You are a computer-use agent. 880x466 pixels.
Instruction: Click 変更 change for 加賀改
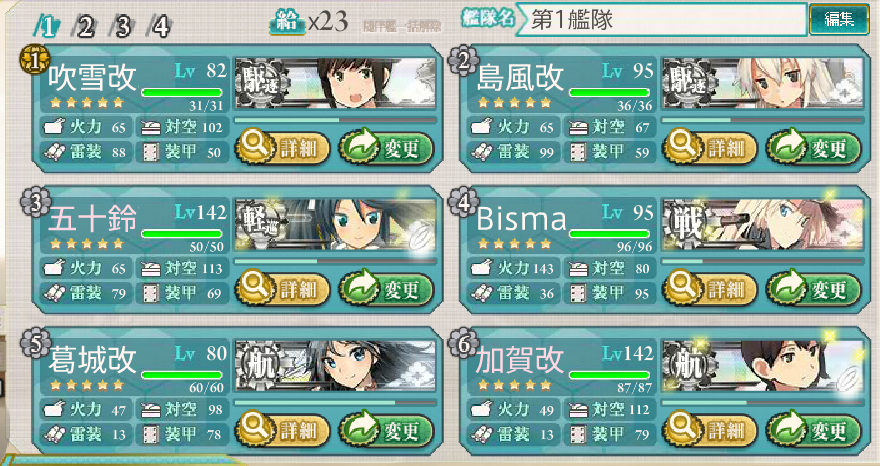[x=814, y=430]
